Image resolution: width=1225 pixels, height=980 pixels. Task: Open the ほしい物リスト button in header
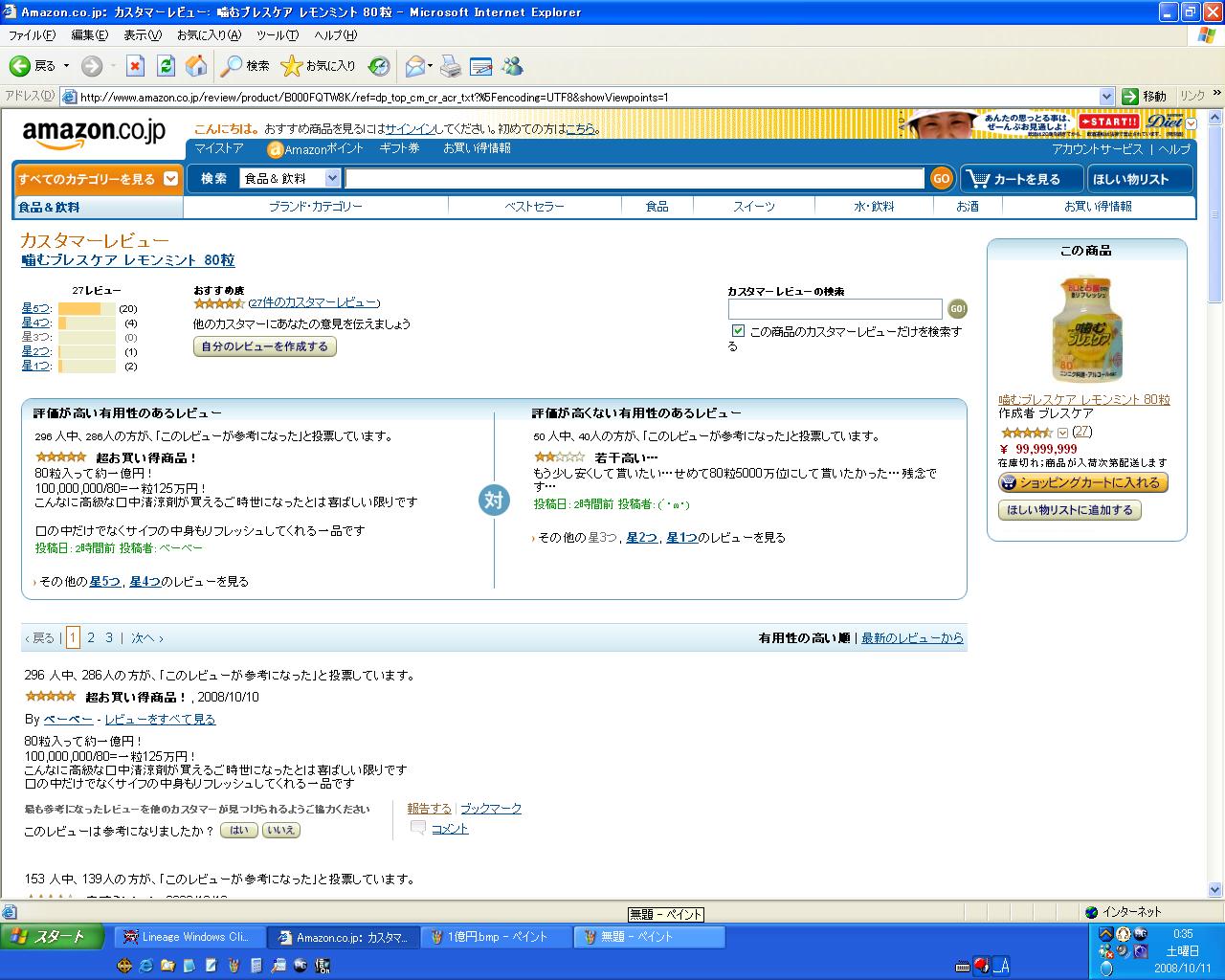[x=1141, y=179]
